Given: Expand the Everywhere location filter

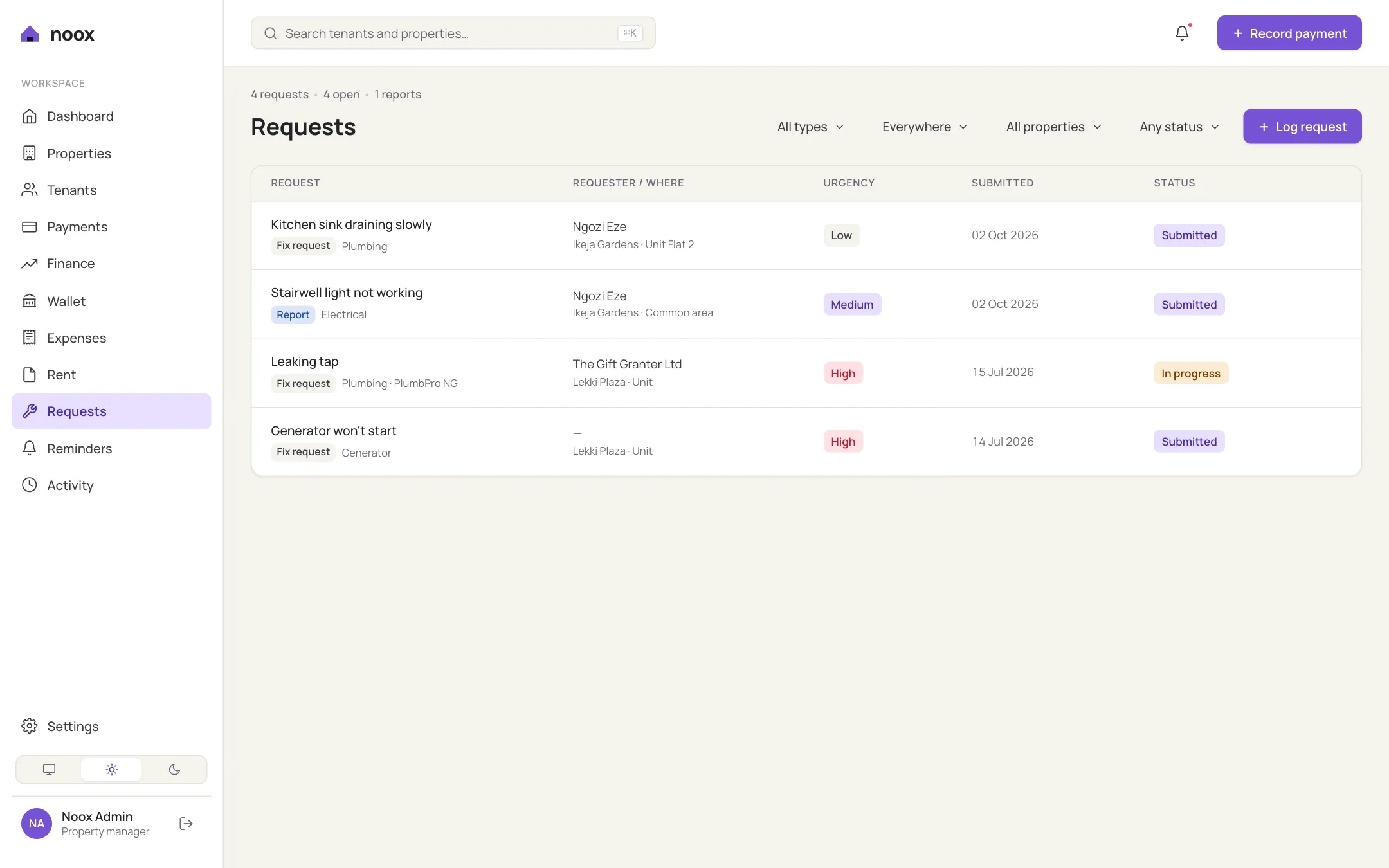Looking at the screenshot, I should 925,127.
